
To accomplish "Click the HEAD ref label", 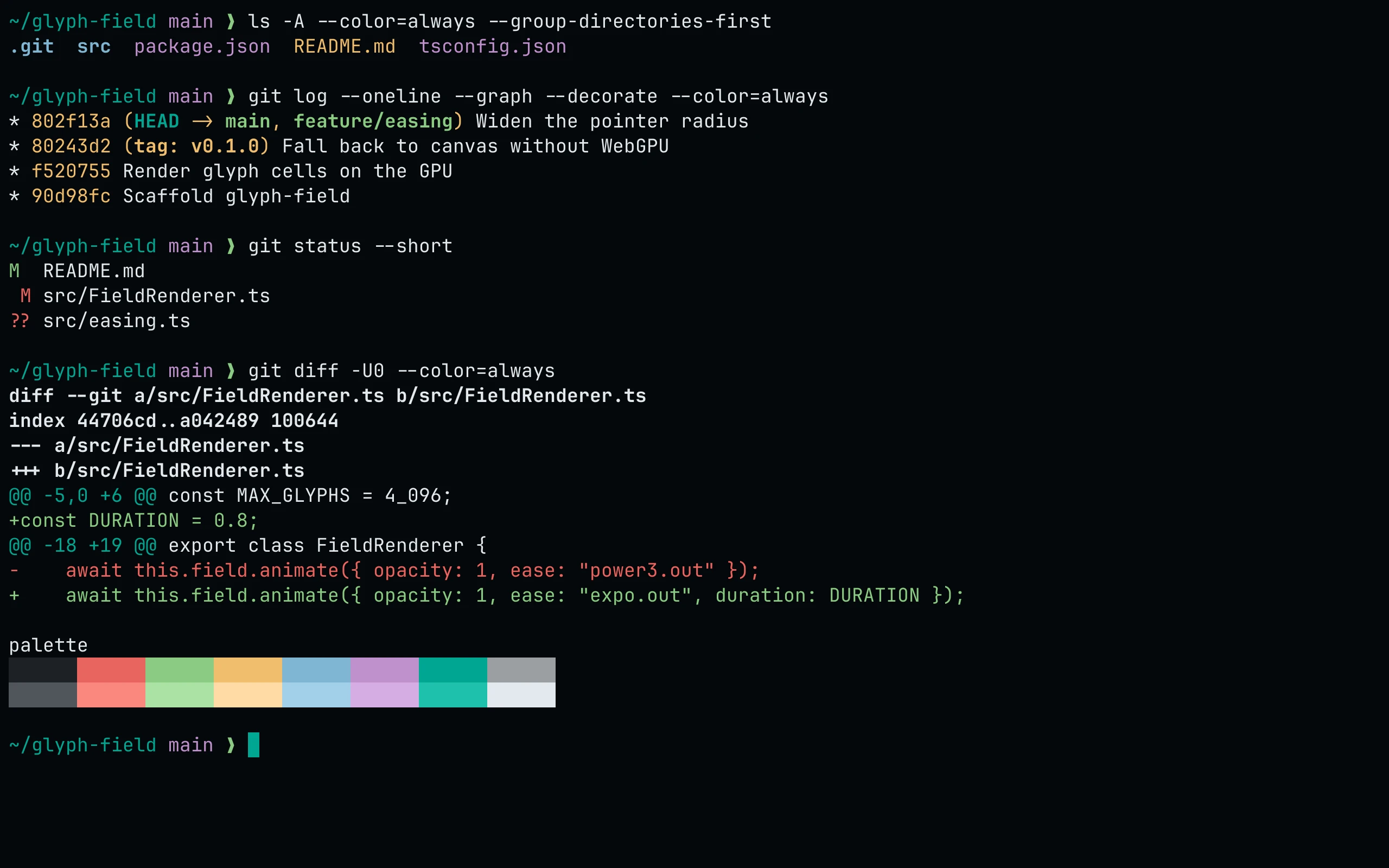I will click(x=157, y=121).
